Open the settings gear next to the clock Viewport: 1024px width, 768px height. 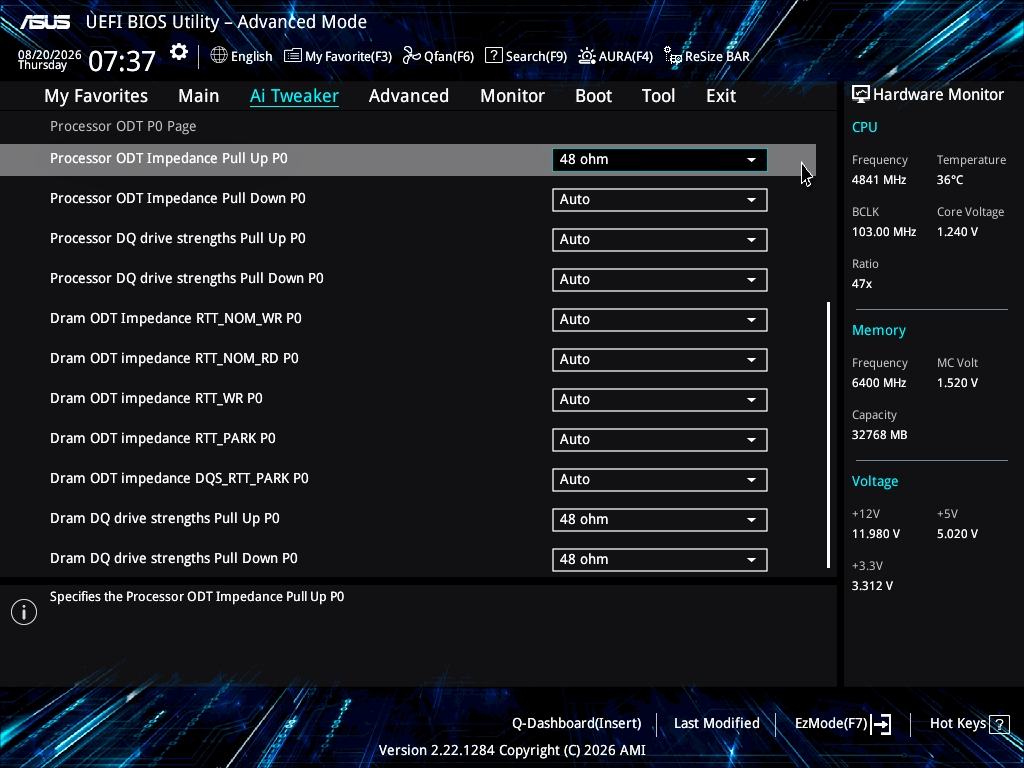(179, 52)
